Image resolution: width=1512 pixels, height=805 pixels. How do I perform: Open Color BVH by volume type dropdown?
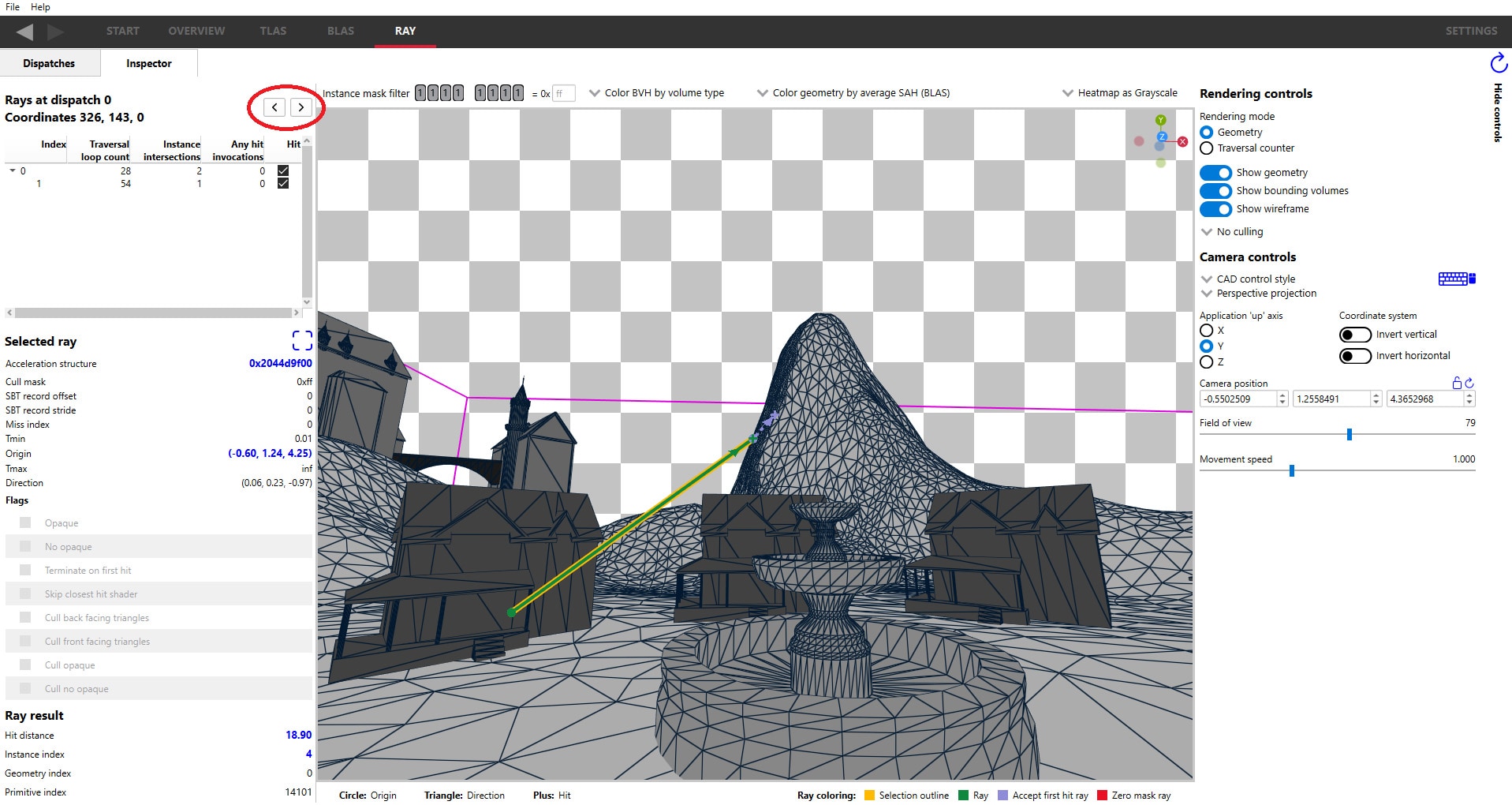[x=656, y=93]
